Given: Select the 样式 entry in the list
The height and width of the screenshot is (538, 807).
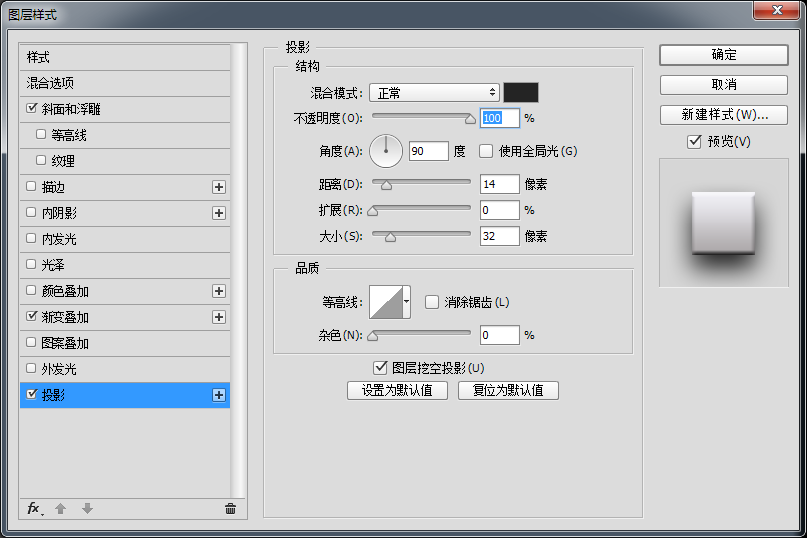Looking at the screenshot, I should pyautogui.click(x=125, y=57).
